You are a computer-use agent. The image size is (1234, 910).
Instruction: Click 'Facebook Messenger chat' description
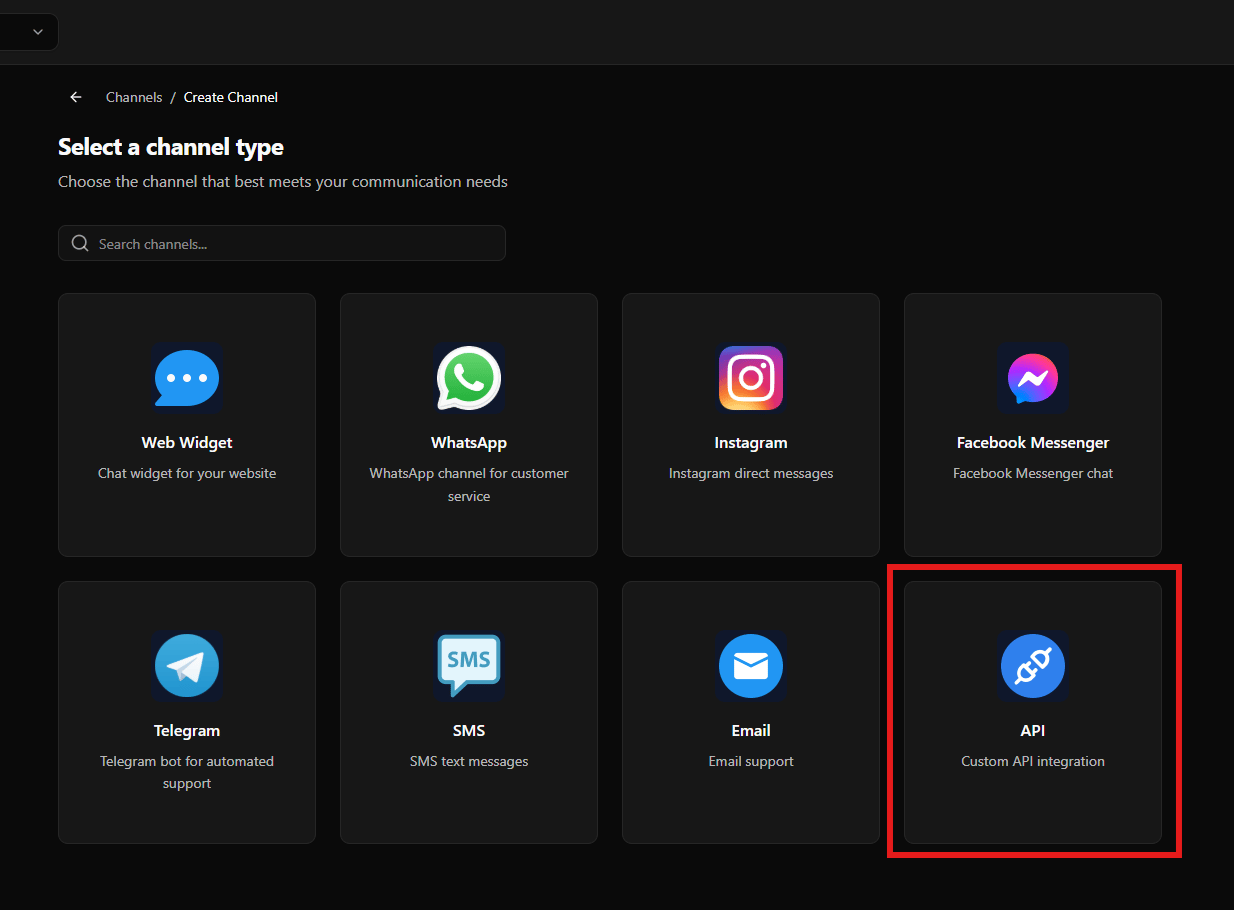coord(1033,473)
